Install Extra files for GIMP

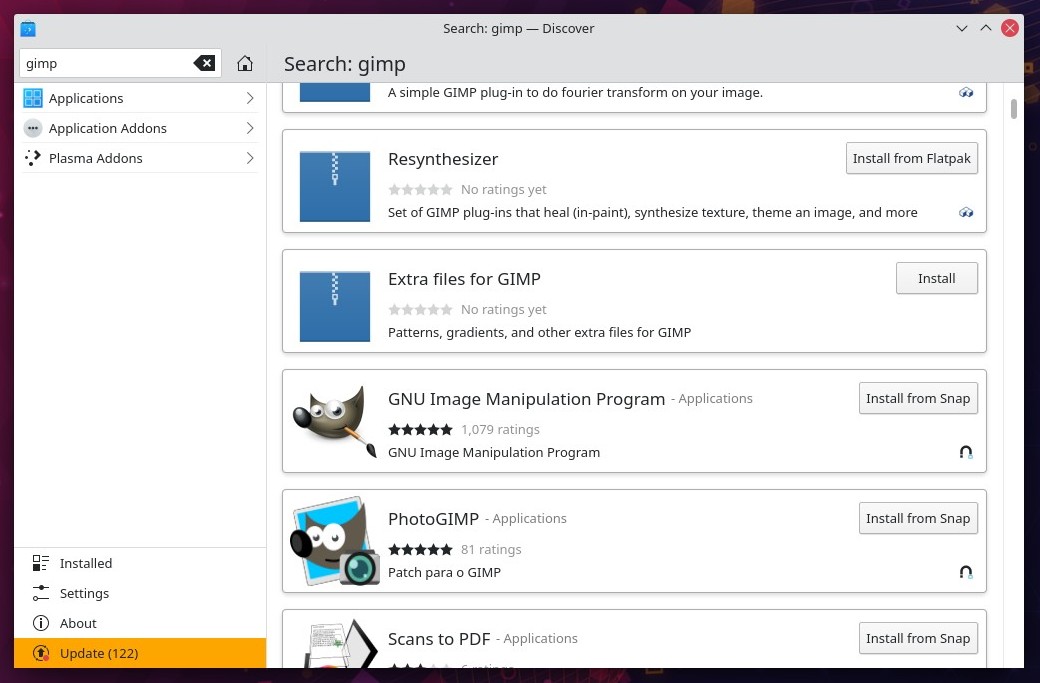click(936, 278)
